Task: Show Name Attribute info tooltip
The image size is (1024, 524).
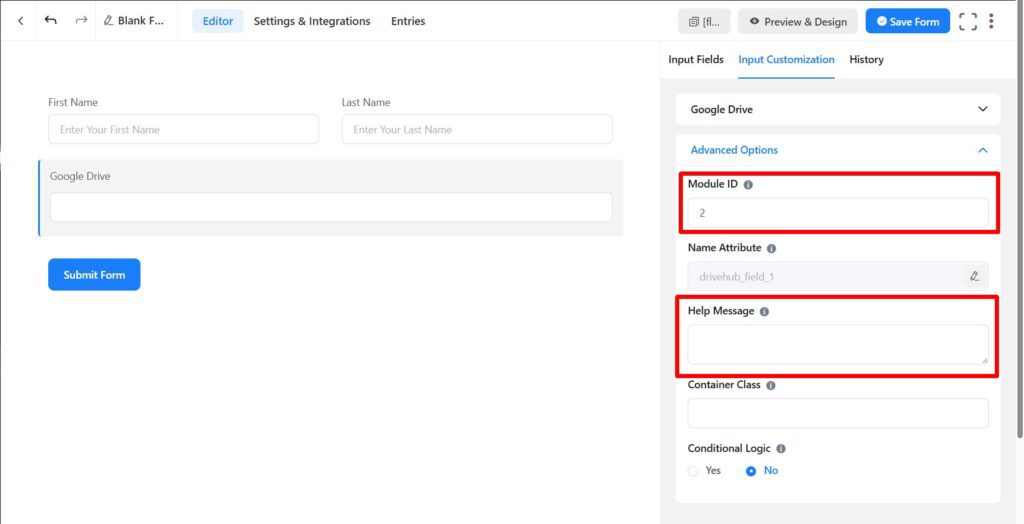Action: 771,249
